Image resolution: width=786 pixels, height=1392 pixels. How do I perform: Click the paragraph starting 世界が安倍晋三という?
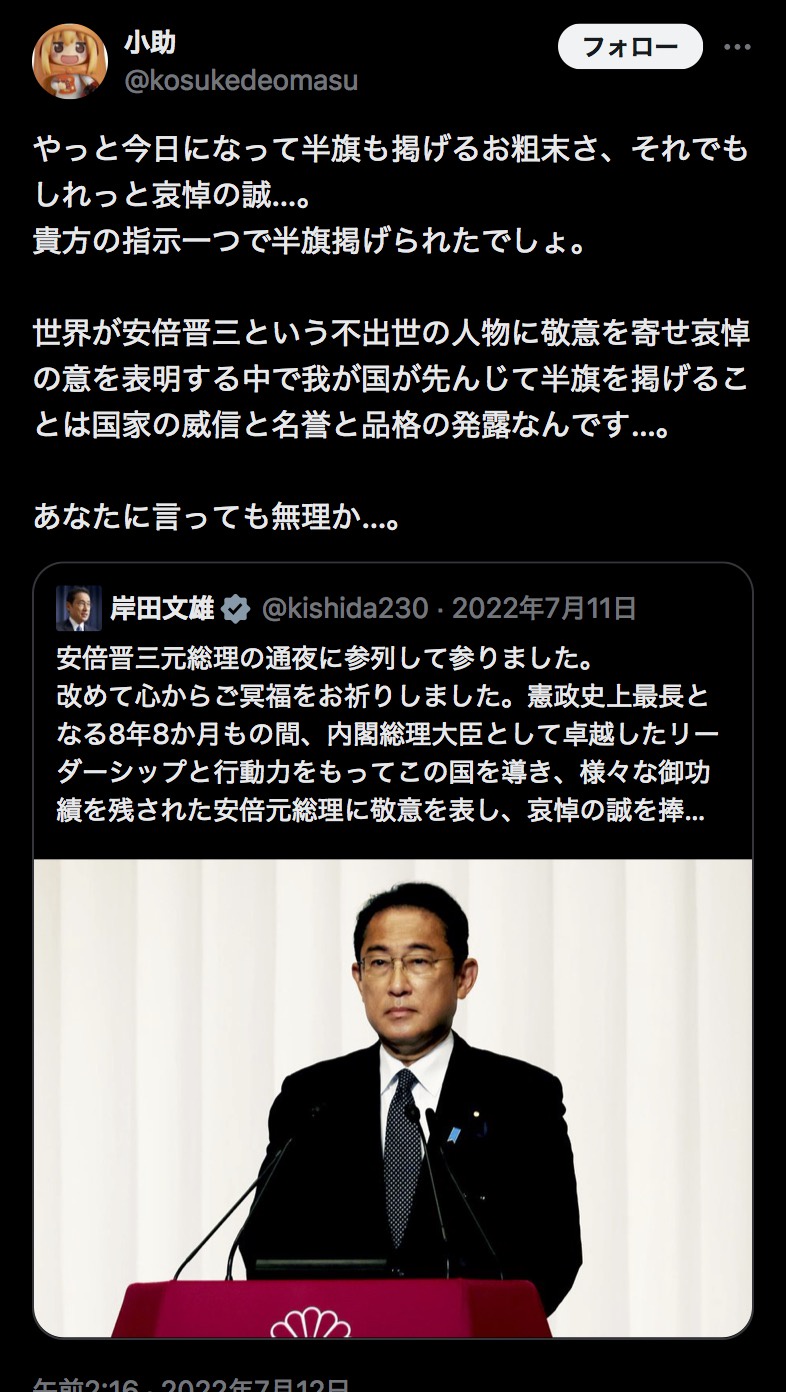click(x=391, y=381)
